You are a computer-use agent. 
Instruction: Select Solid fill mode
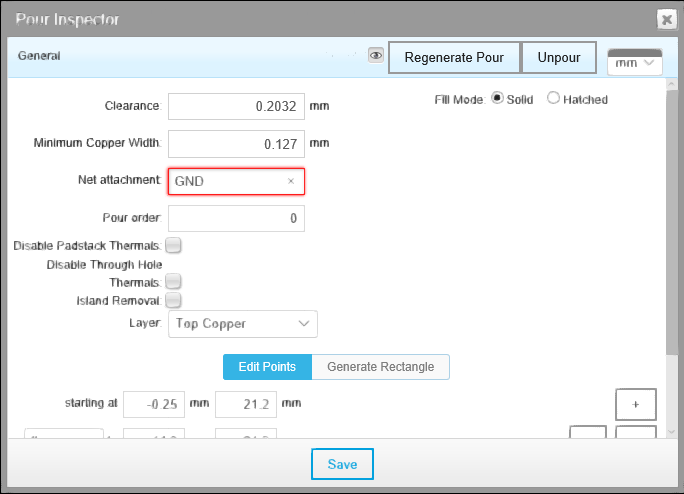pyautogui.click(x=498, y=99)
